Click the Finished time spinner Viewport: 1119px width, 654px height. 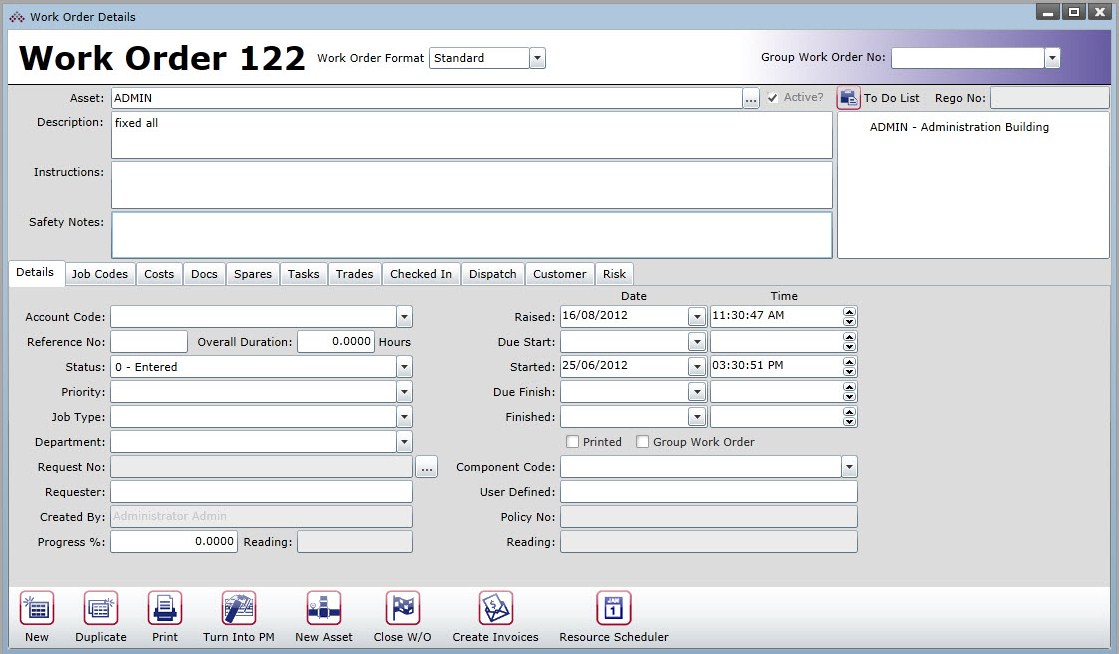pyautogui.click(x=849, y=416)
